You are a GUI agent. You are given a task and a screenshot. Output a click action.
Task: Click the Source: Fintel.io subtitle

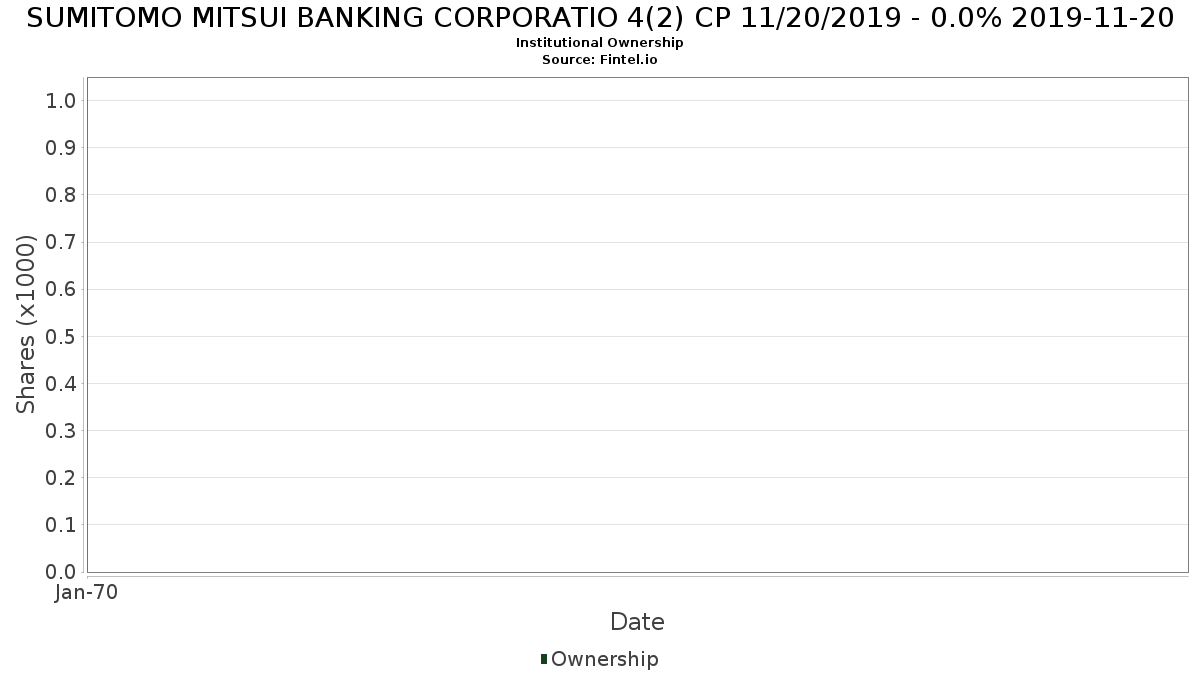600,59
